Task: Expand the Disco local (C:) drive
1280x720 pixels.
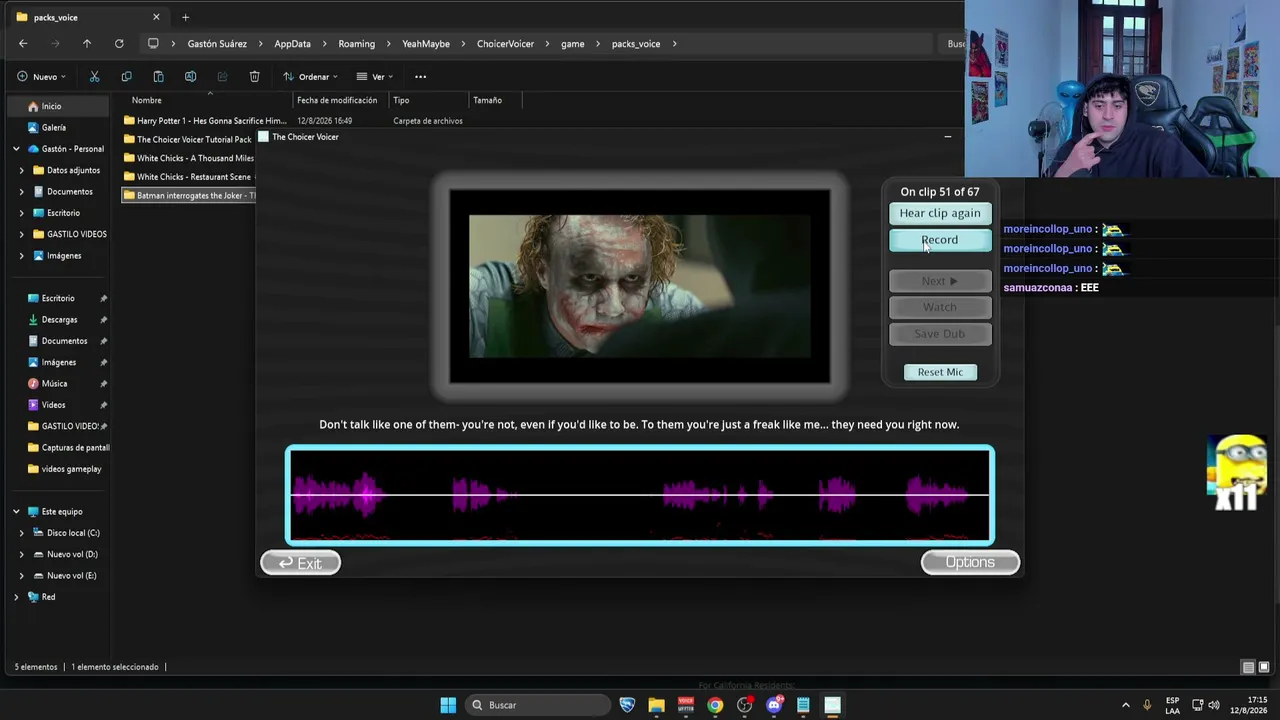Action: tap(22, 533)
